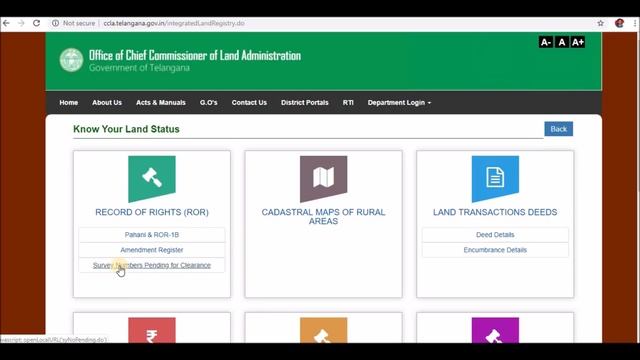
Task: Click the blue Land Transactions Deeds document icon
Action: (495, 179)
